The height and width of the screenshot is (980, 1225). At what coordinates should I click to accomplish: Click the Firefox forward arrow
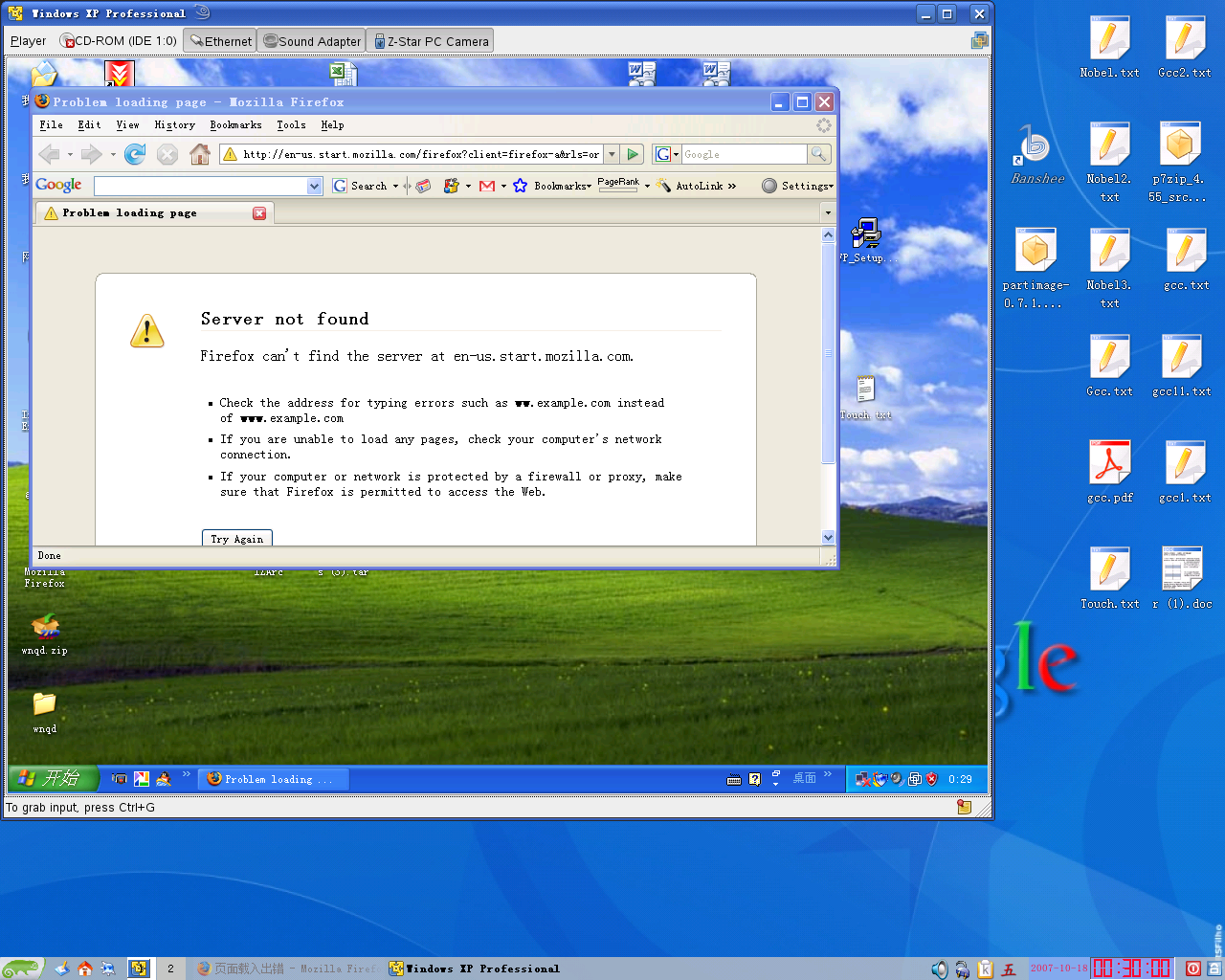tap(91, 154)
